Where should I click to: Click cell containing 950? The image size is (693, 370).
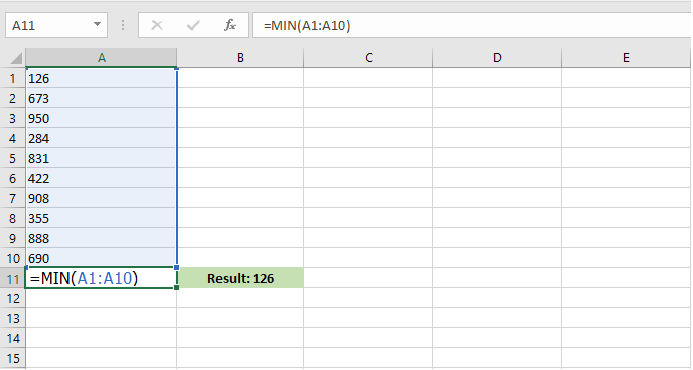[x=101, y=118]
